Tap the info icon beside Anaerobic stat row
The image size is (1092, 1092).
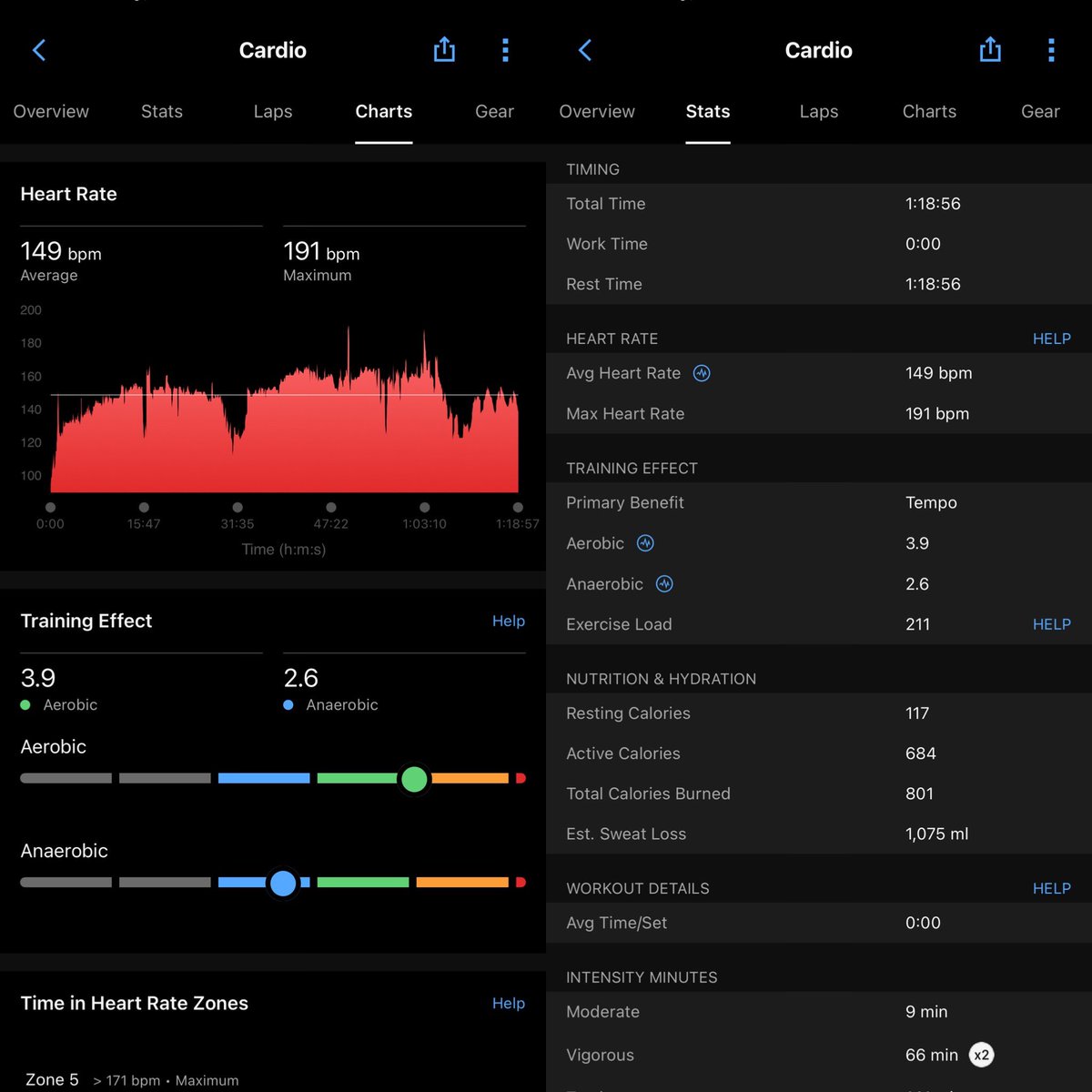664,584
